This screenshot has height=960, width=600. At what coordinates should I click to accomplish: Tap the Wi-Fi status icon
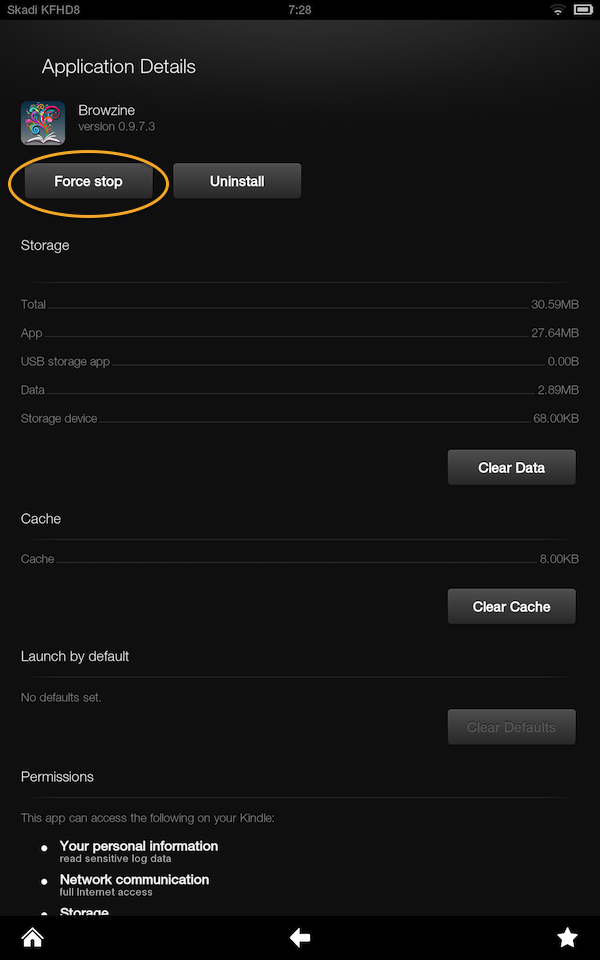click(558, 9)
